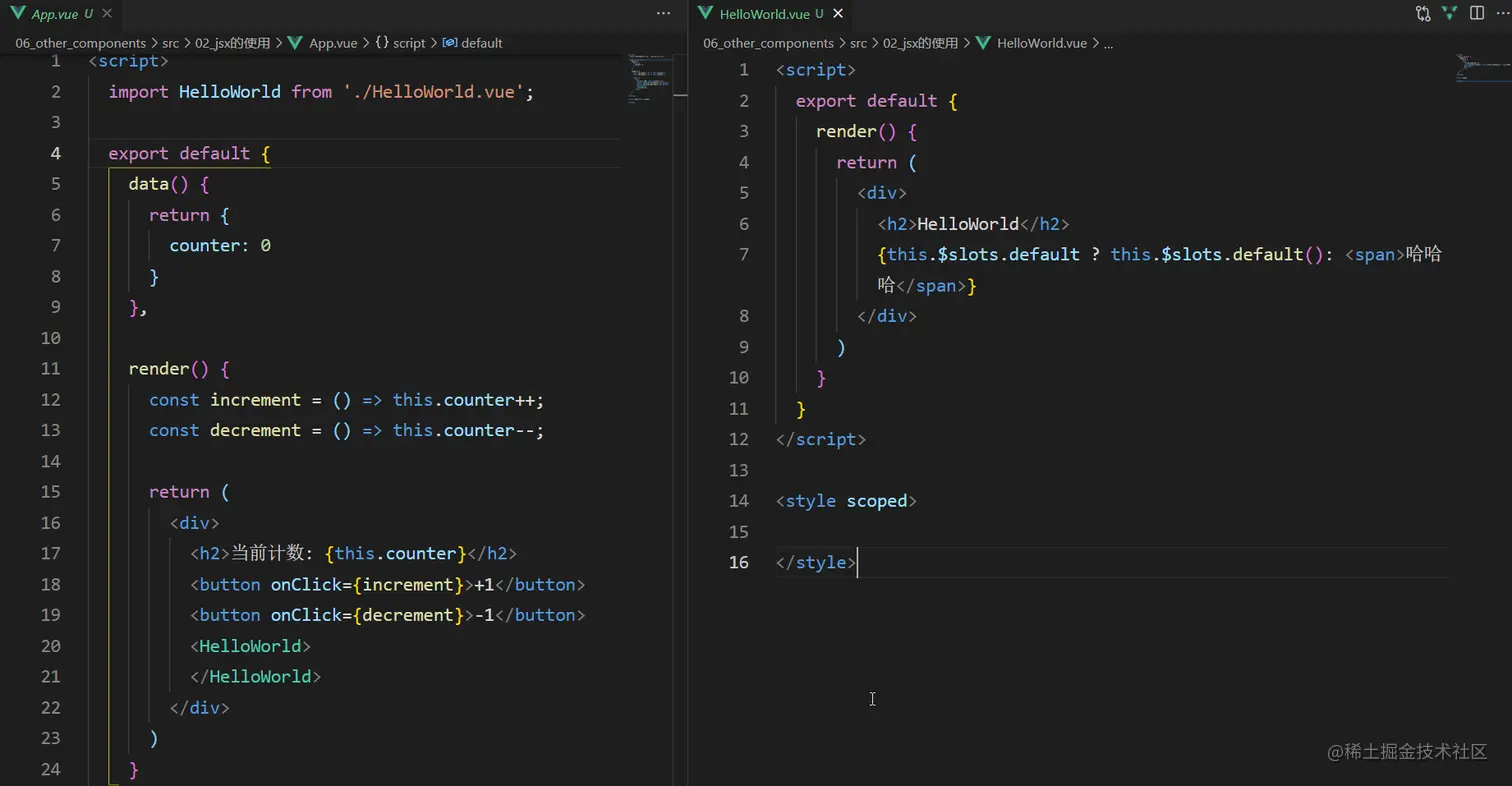This screenshot has height=786, width=1512.
Task: Click the opening <HelloWorld> tag in App.vue
Action: (251, 646)
